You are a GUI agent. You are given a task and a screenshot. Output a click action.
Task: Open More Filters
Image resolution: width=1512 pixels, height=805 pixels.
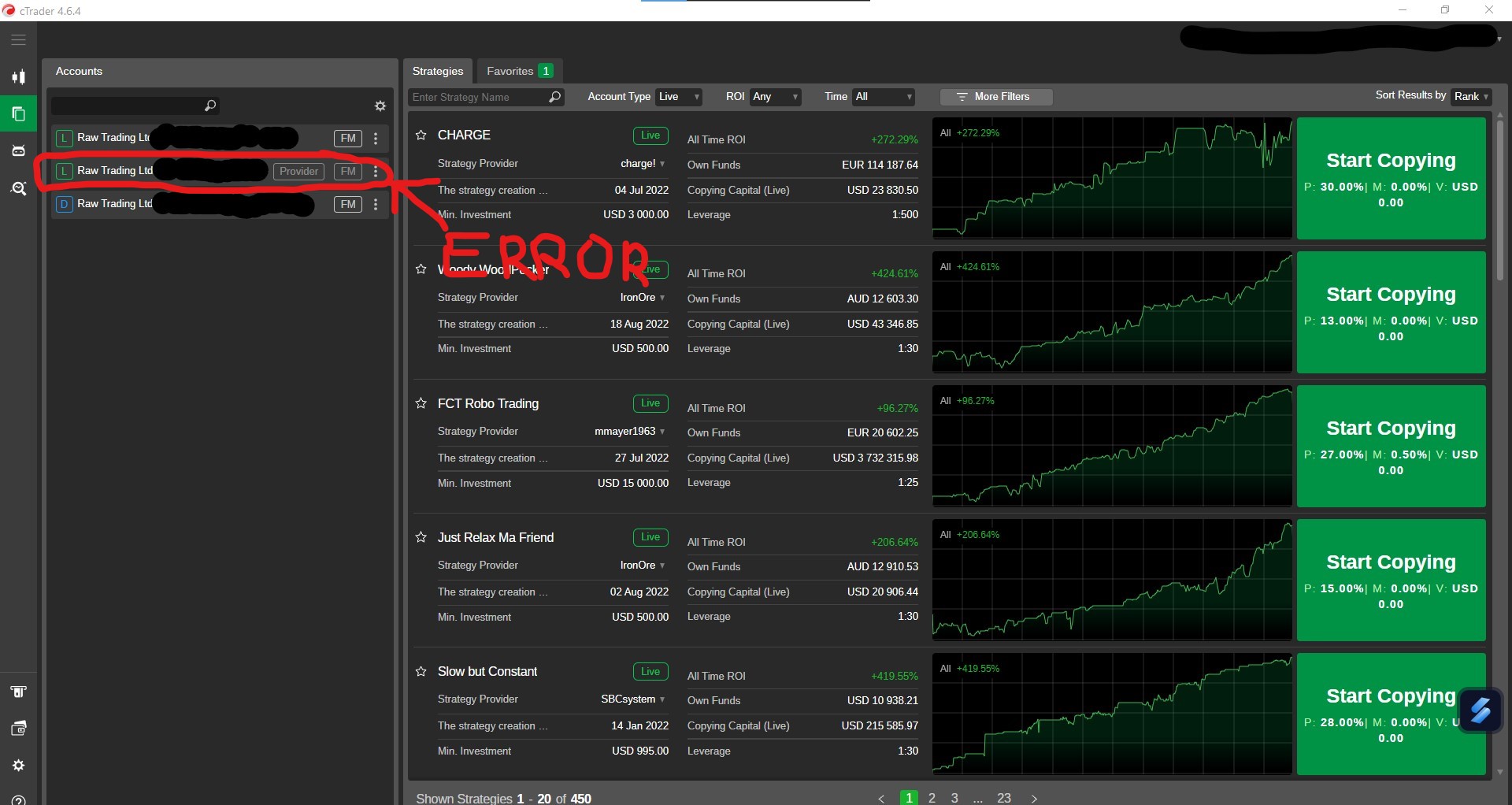(x=995, y=97)
